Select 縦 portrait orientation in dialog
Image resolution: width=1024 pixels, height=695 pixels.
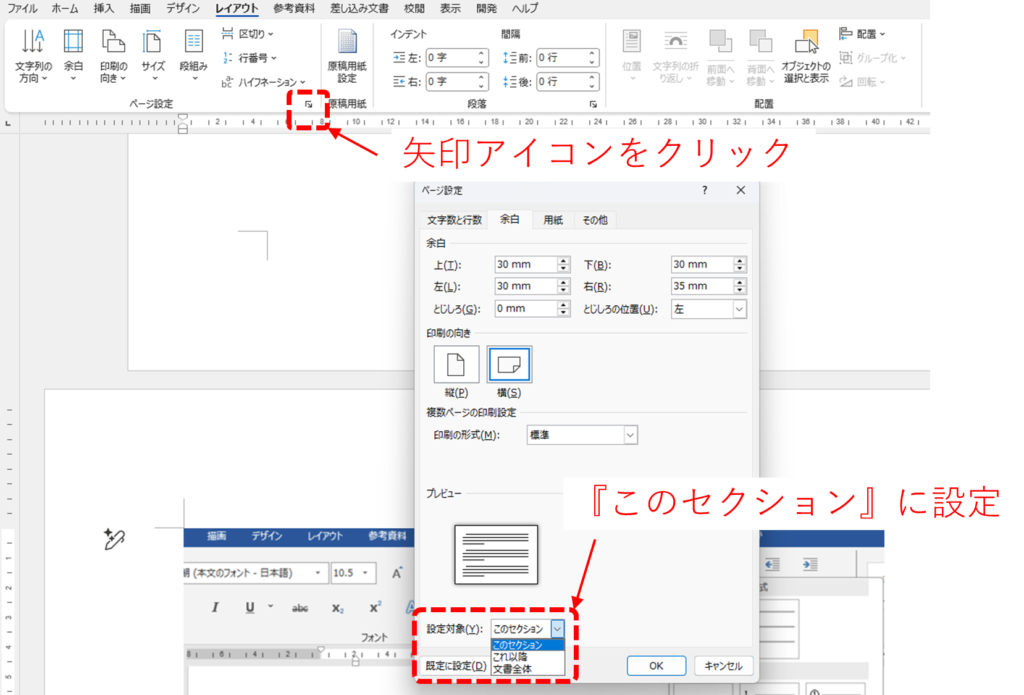(x=455, y=365)
